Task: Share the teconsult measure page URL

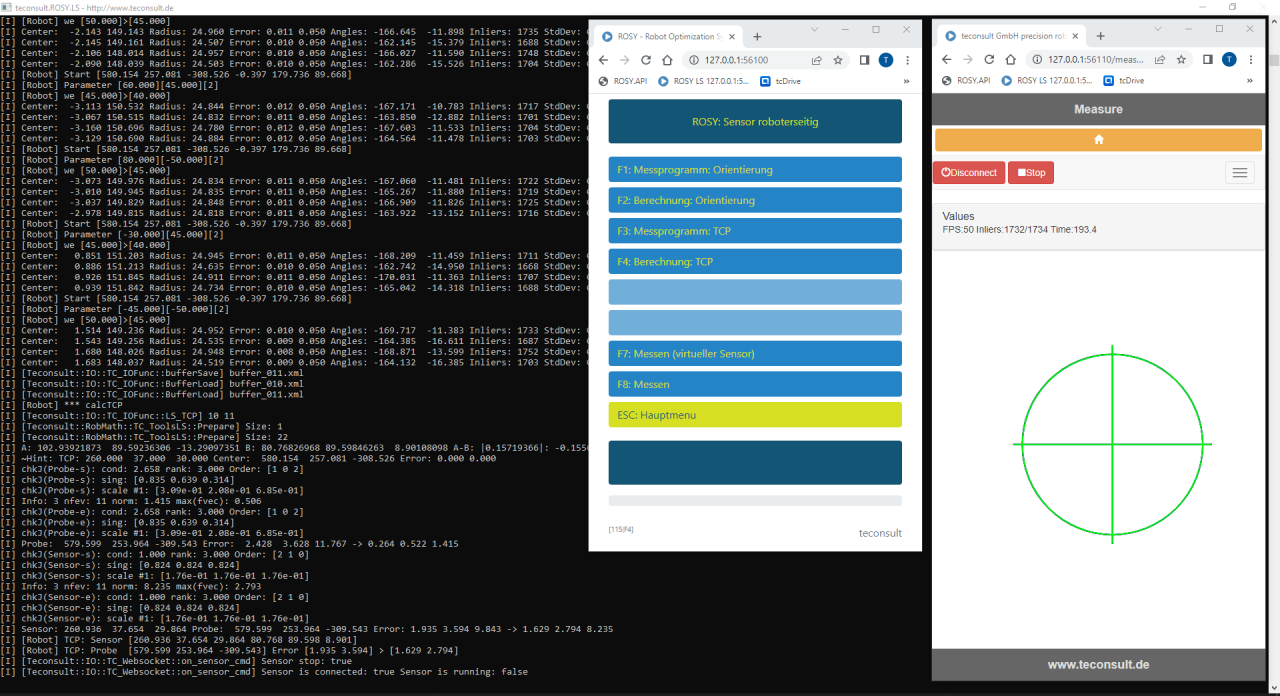Action: (1161, 60)
